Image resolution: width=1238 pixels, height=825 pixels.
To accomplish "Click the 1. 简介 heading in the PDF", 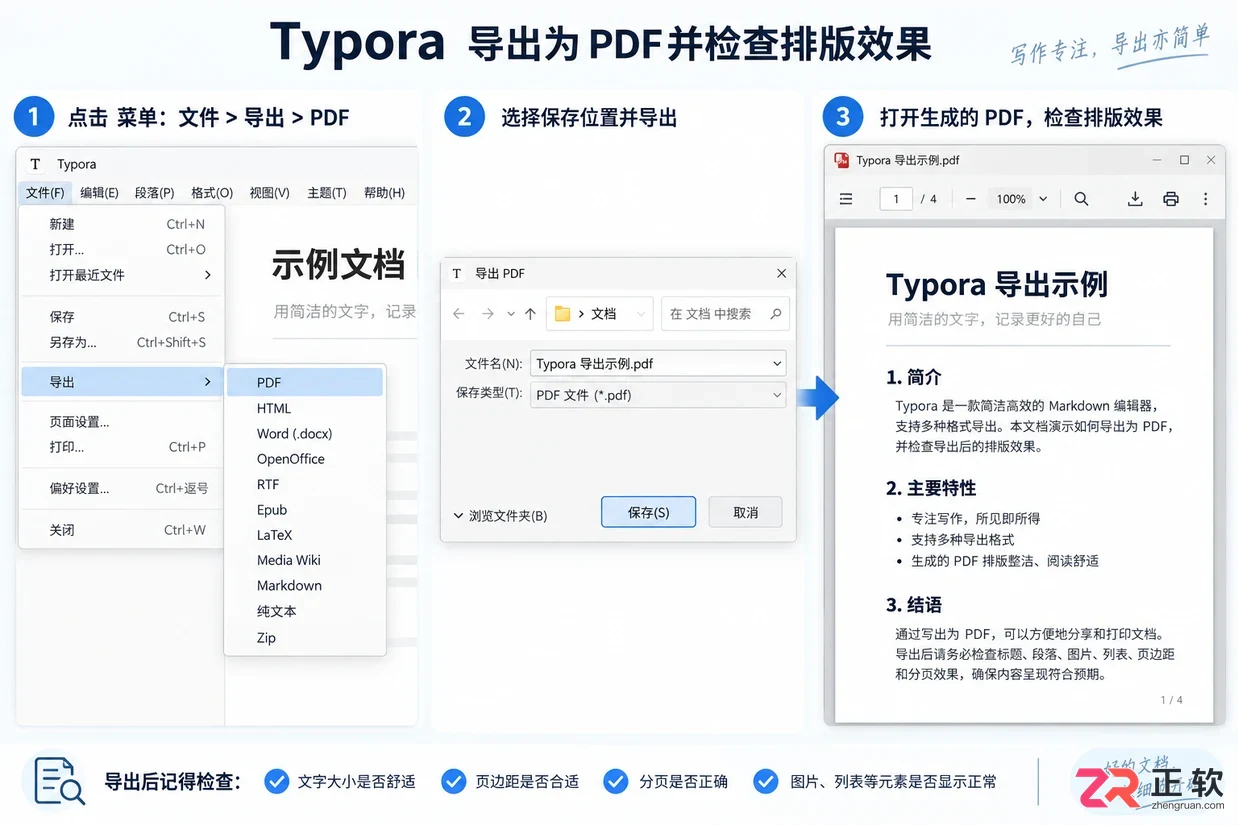I will coord(914,377).
